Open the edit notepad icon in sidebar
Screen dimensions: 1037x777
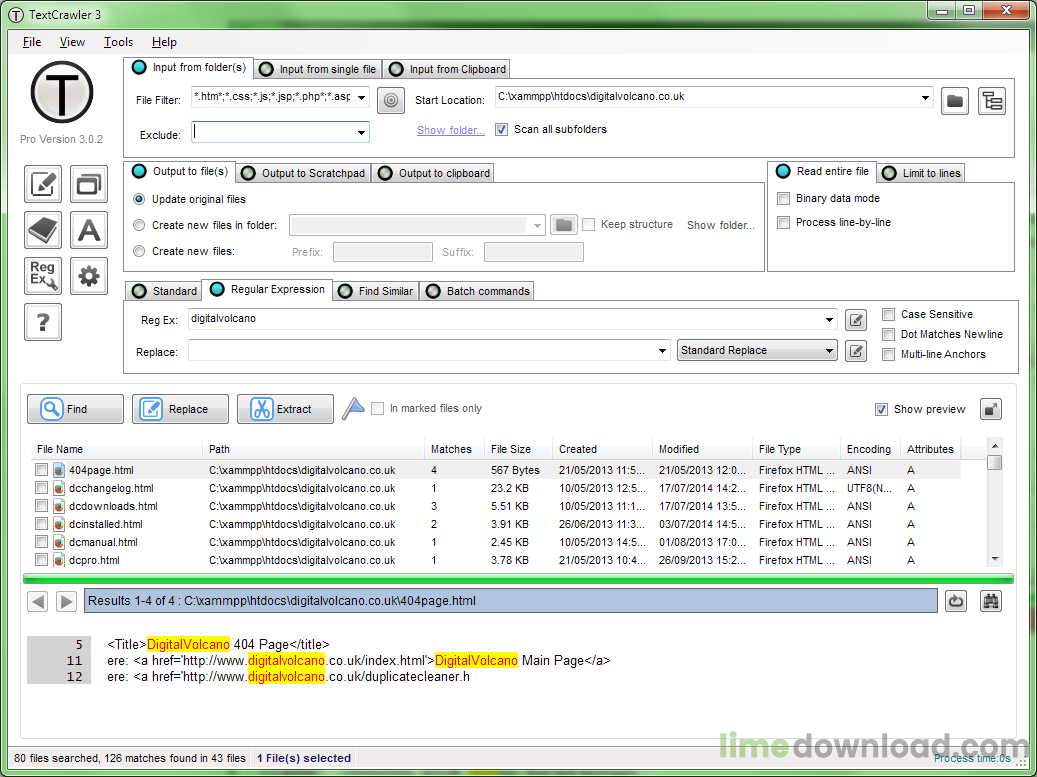click(43, 184)
